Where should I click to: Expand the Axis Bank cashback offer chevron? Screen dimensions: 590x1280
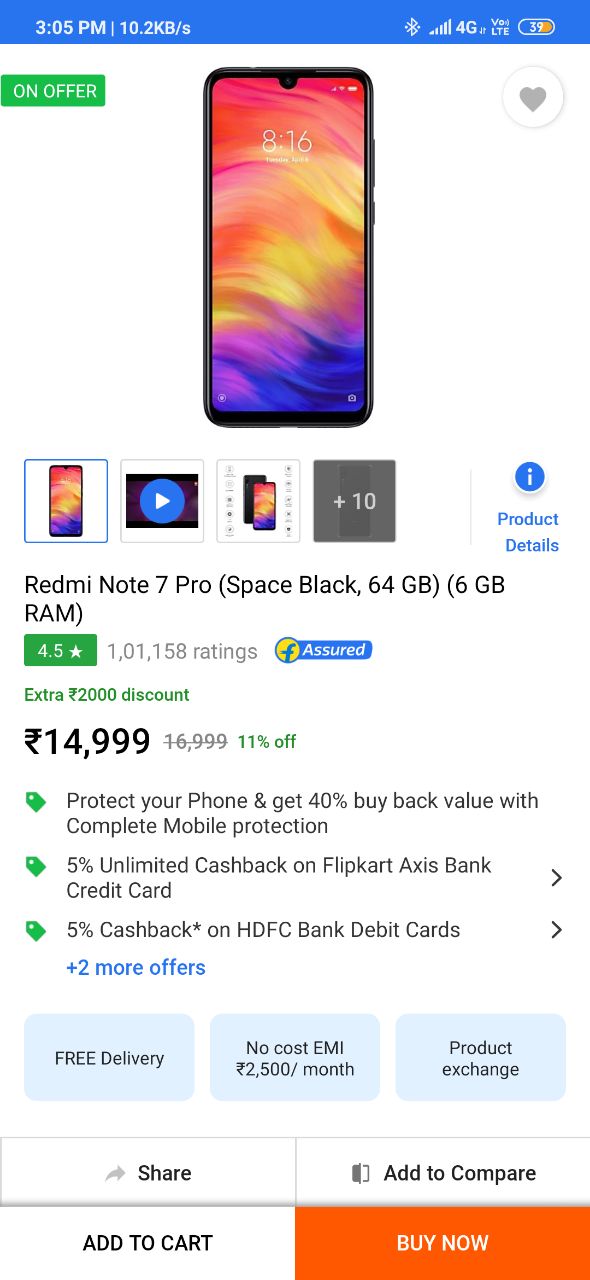[557, 877]
